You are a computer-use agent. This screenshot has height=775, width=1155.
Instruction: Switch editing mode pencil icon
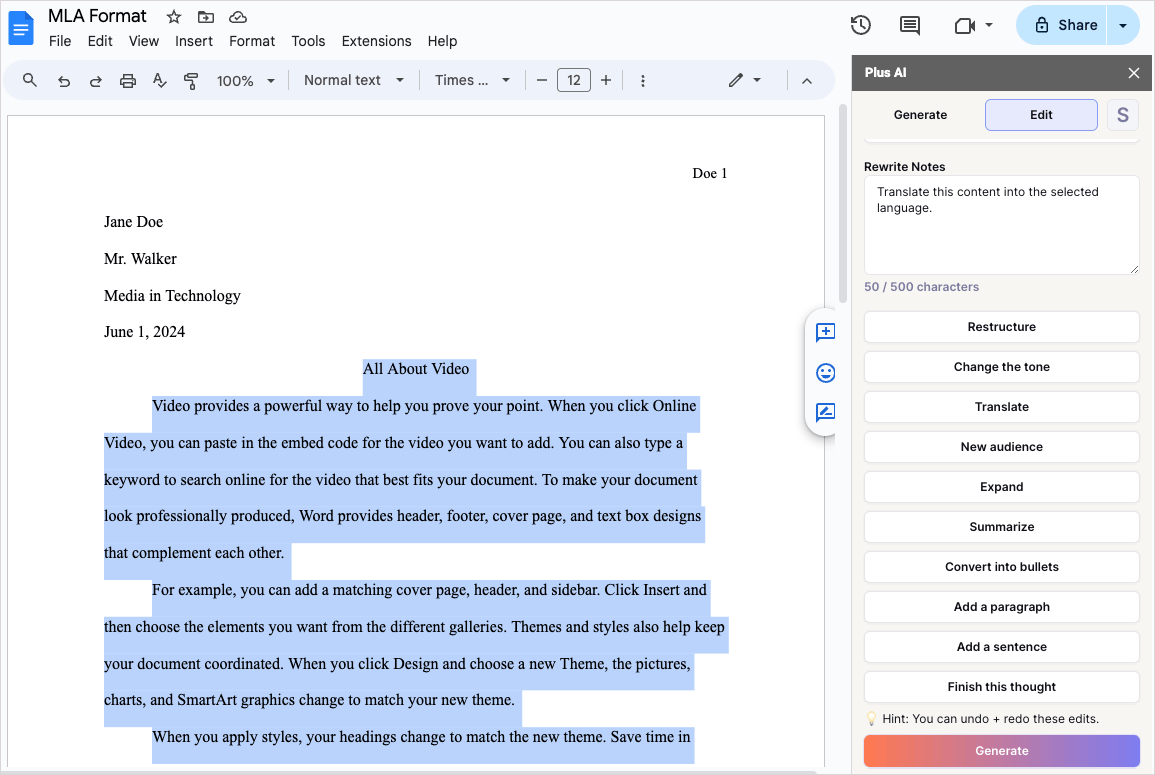[736, 80]
